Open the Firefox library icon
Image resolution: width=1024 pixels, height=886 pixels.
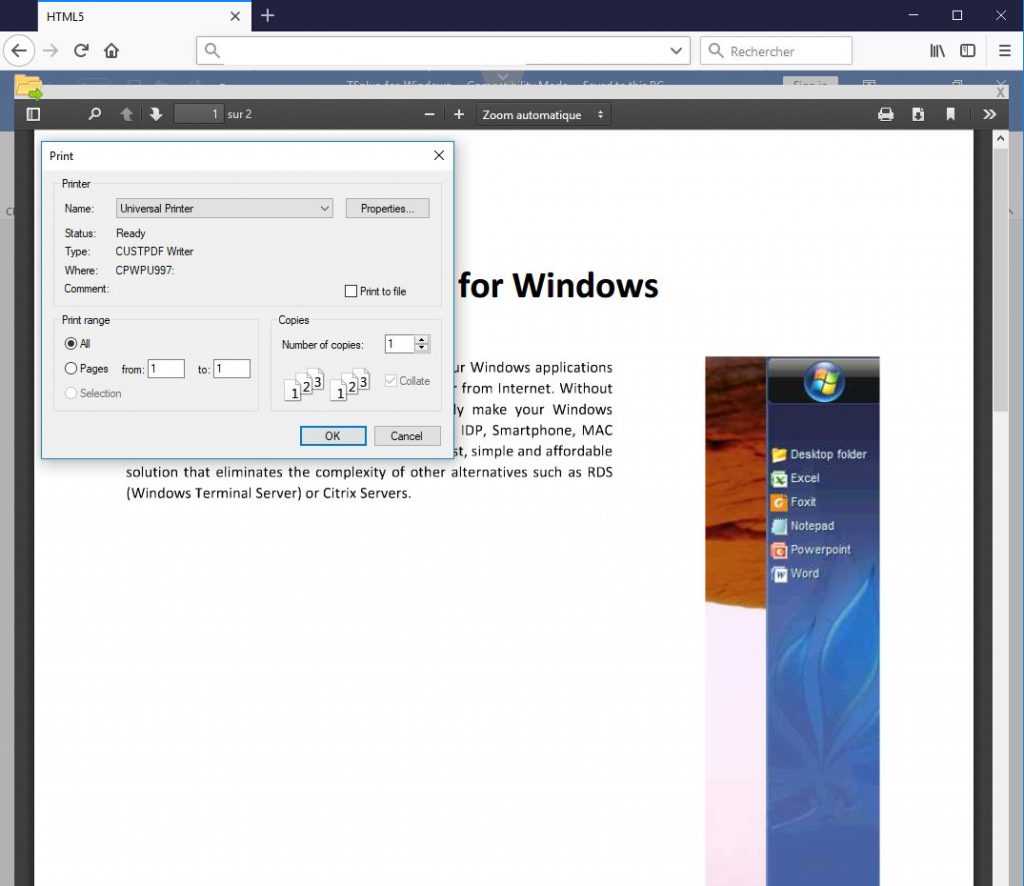[x=937, y=50]
